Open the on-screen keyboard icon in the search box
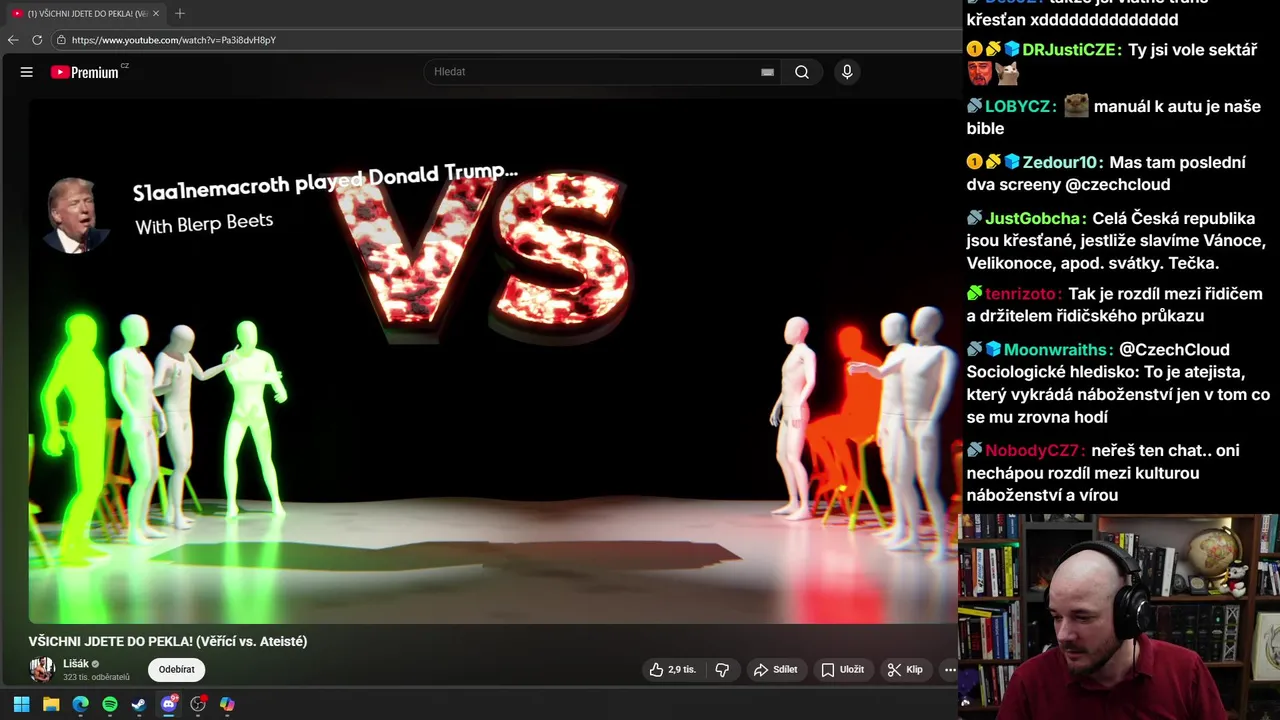This screenshot has width=1280, height=720. tap(767, 72)
